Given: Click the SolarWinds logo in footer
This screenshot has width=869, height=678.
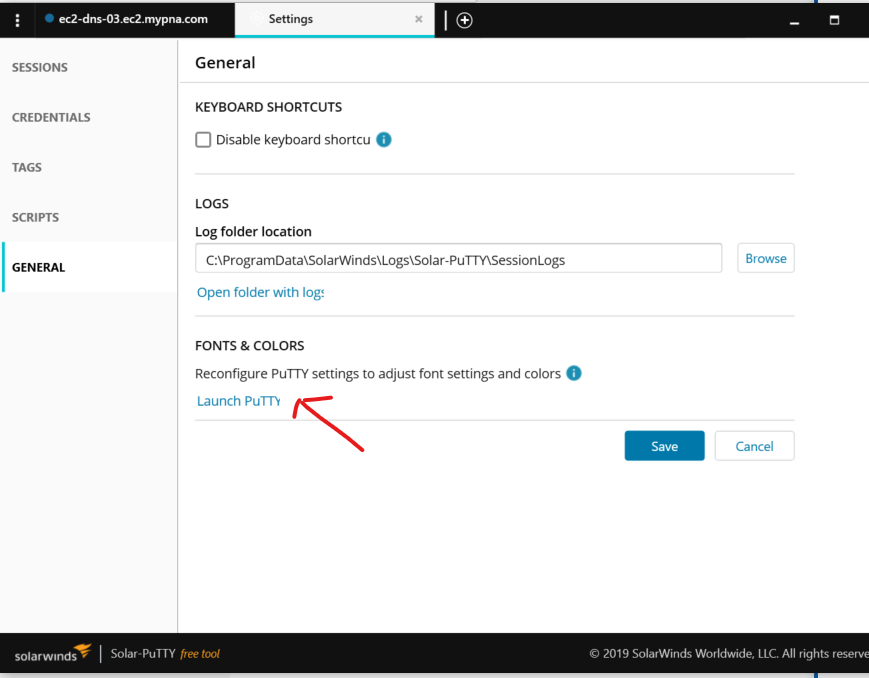Looking at the screenshot, I should click(x=53, y=654).
